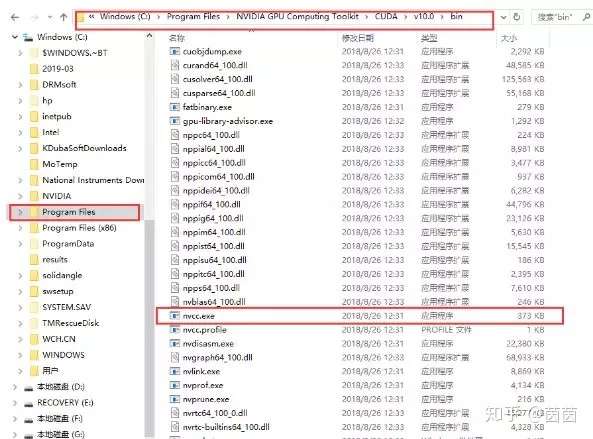Click the Refresh button beside address bar
The image size is (593, 439).
pyautogui.click(x=517, y=17)
